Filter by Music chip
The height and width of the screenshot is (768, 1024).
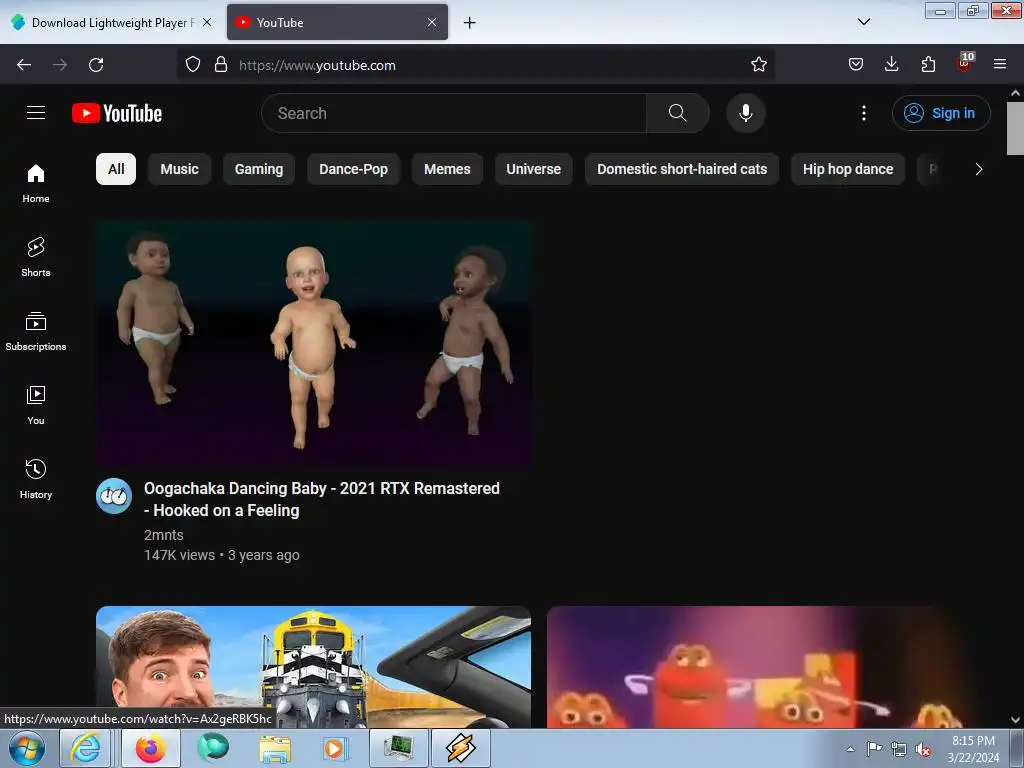click(x=180, y=169)
